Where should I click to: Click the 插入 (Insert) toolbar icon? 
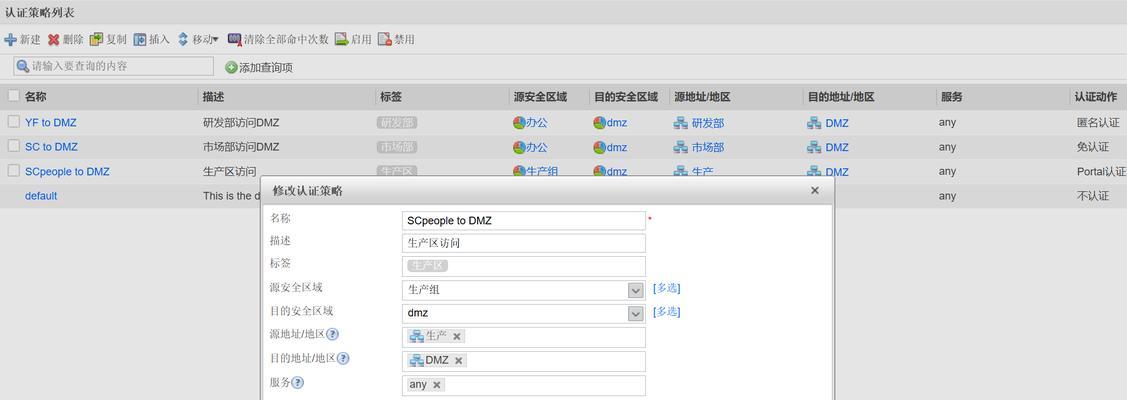tap(139, 39)
